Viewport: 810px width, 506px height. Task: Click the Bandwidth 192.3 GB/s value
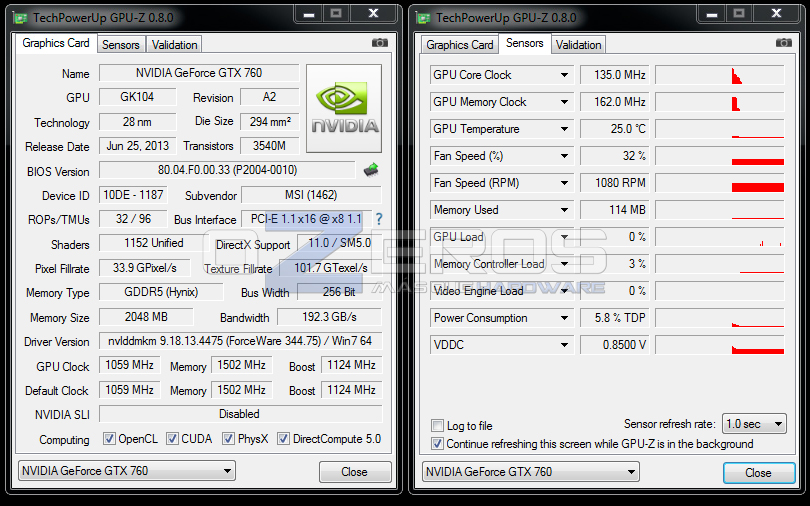point(330,317)
